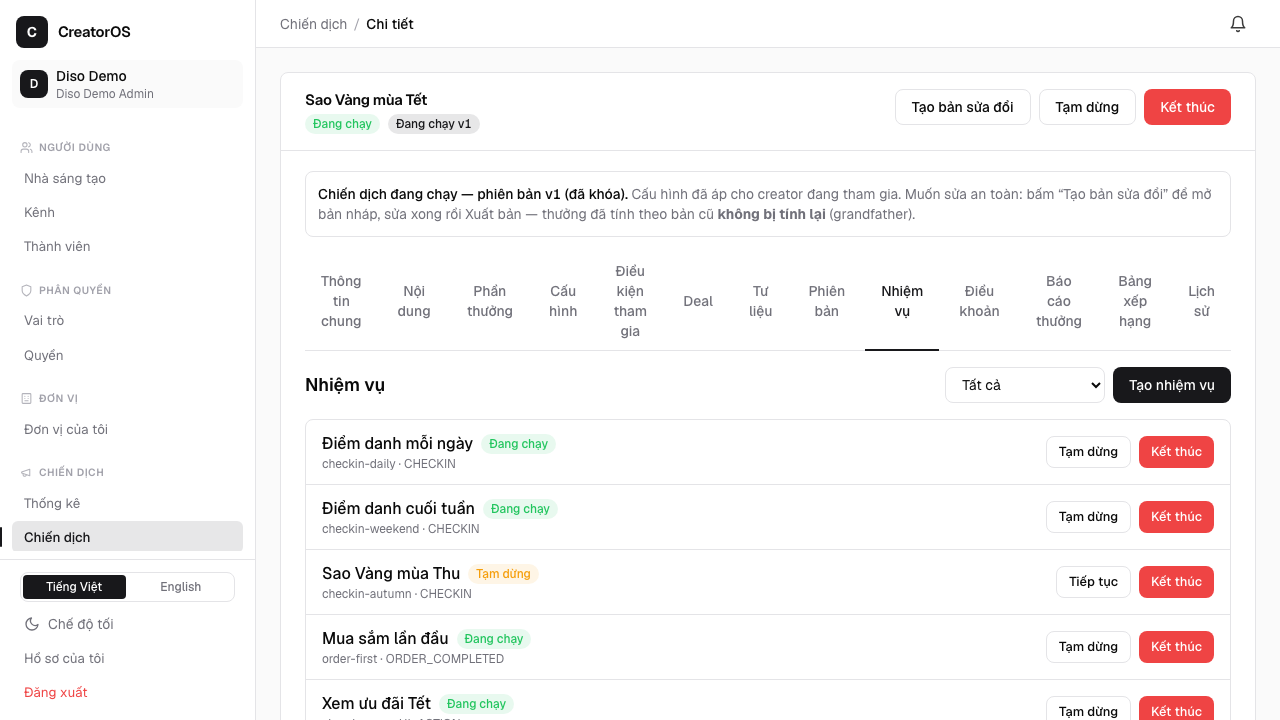Resume Sao Vàng mùa Thu task
This screenshot has width=1280, height=720.
(1093, 582)
